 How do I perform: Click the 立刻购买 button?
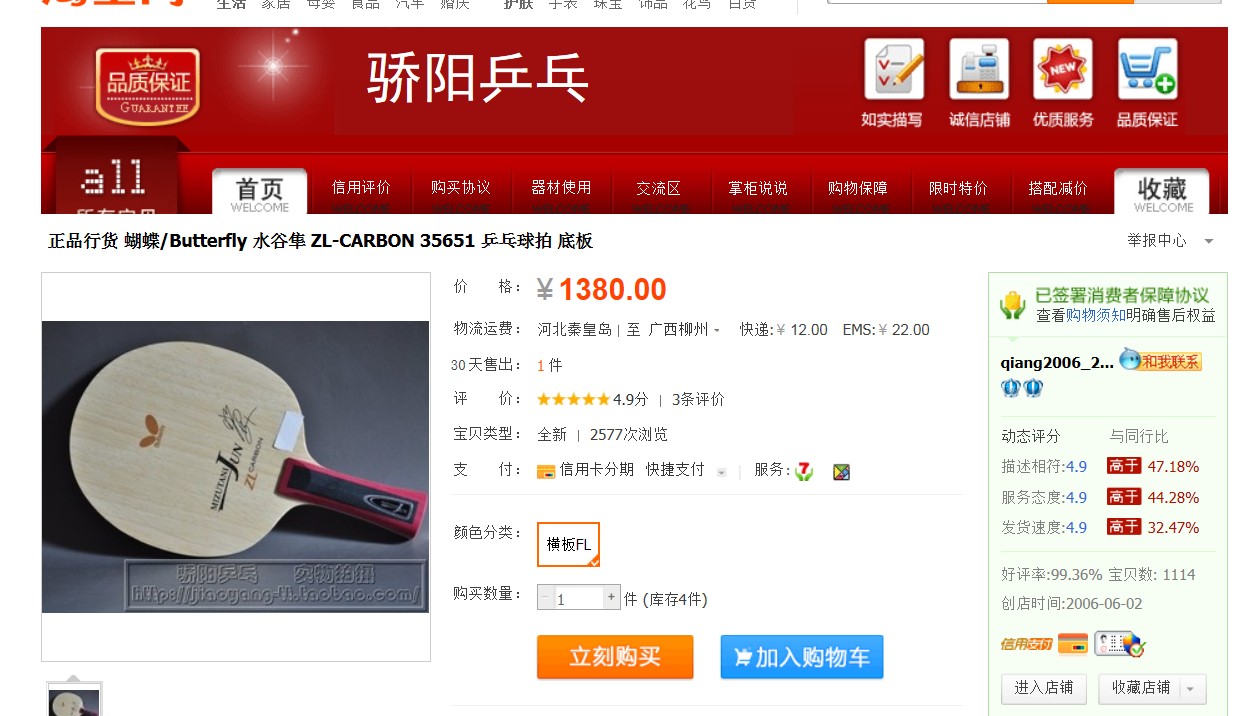click(615, 657)
